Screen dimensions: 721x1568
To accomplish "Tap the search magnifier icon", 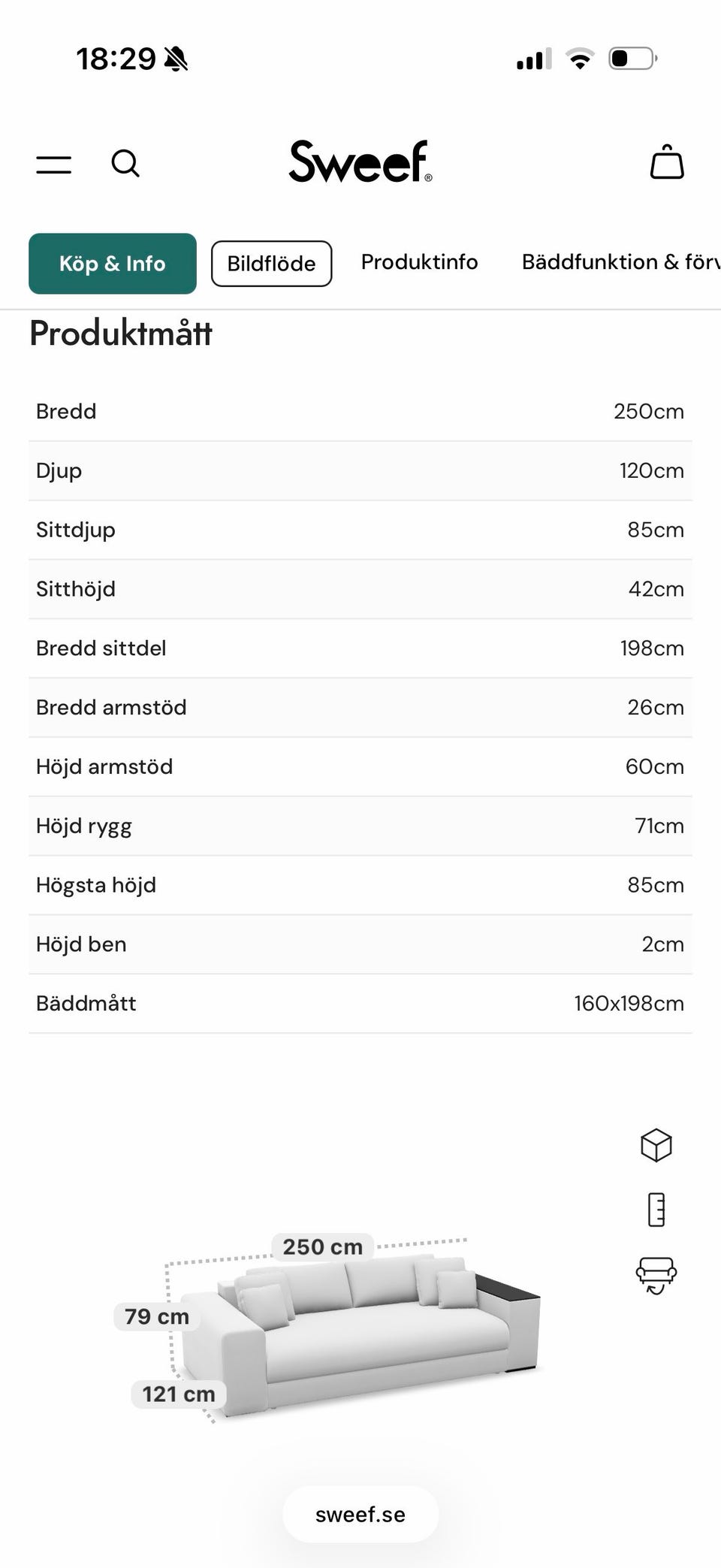I will pyautogui.click(x=125, y=163).
